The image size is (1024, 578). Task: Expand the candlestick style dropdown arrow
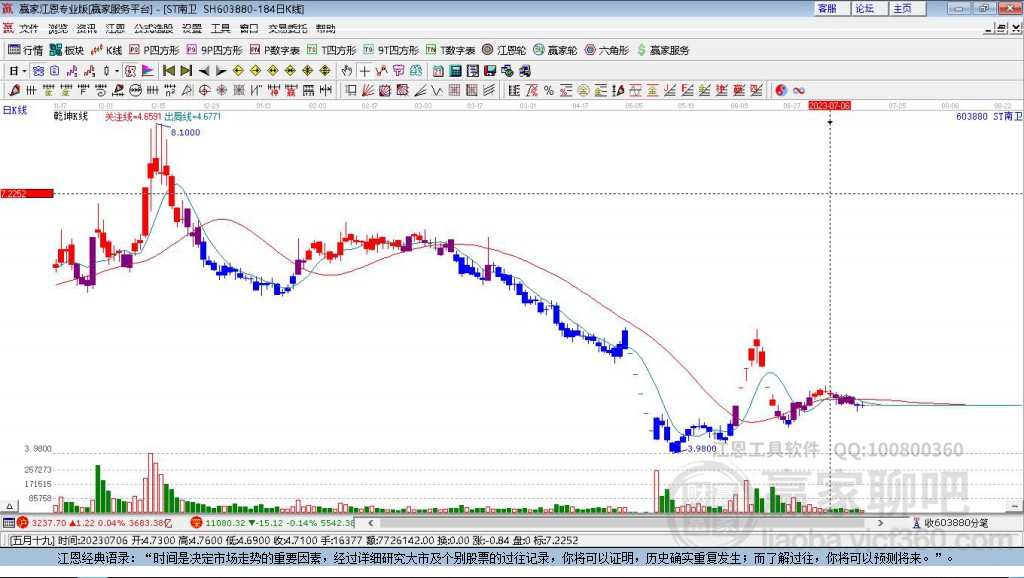116,71
